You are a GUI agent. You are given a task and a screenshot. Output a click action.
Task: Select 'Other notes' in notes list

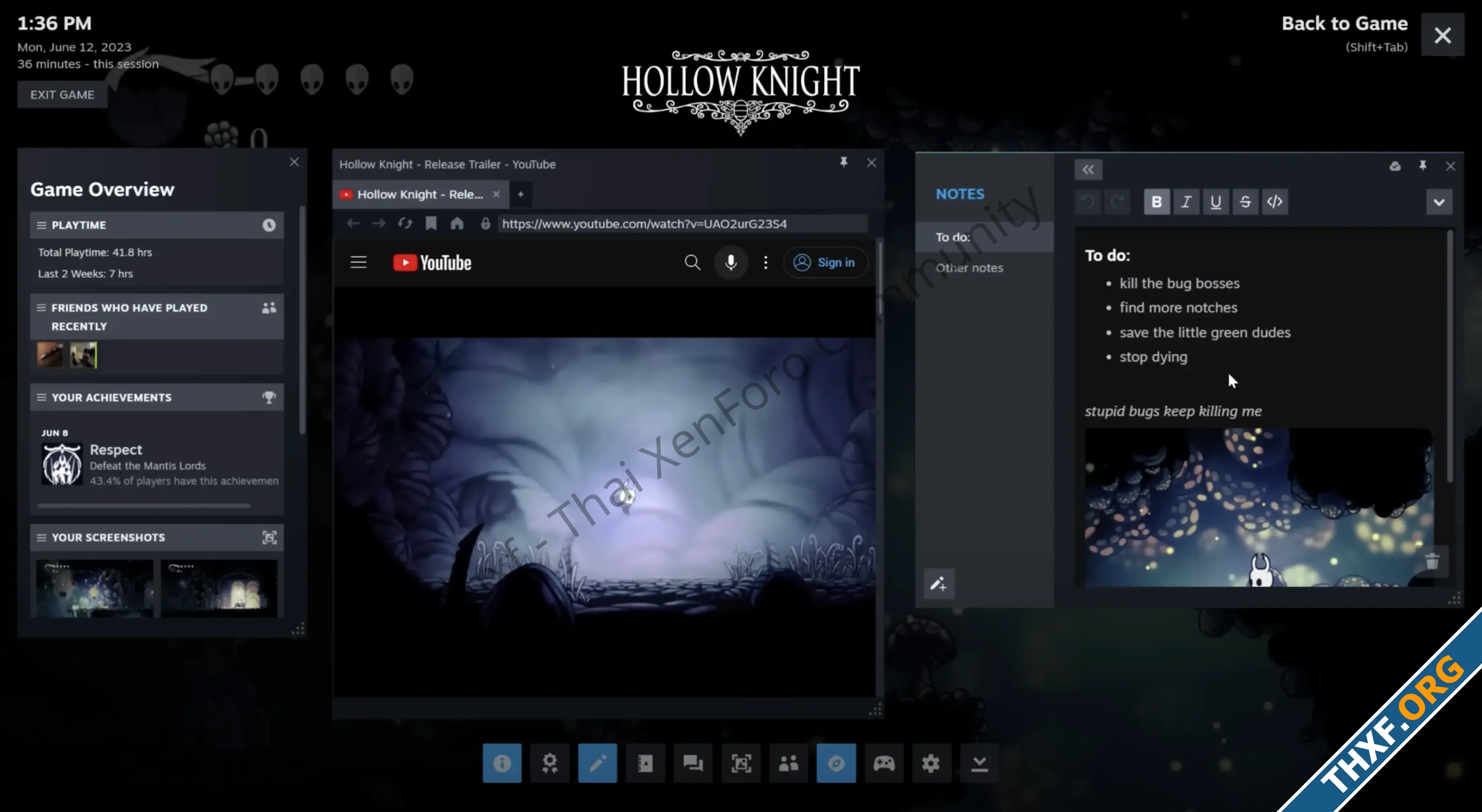pyautogui.click(x=985, y=268)
